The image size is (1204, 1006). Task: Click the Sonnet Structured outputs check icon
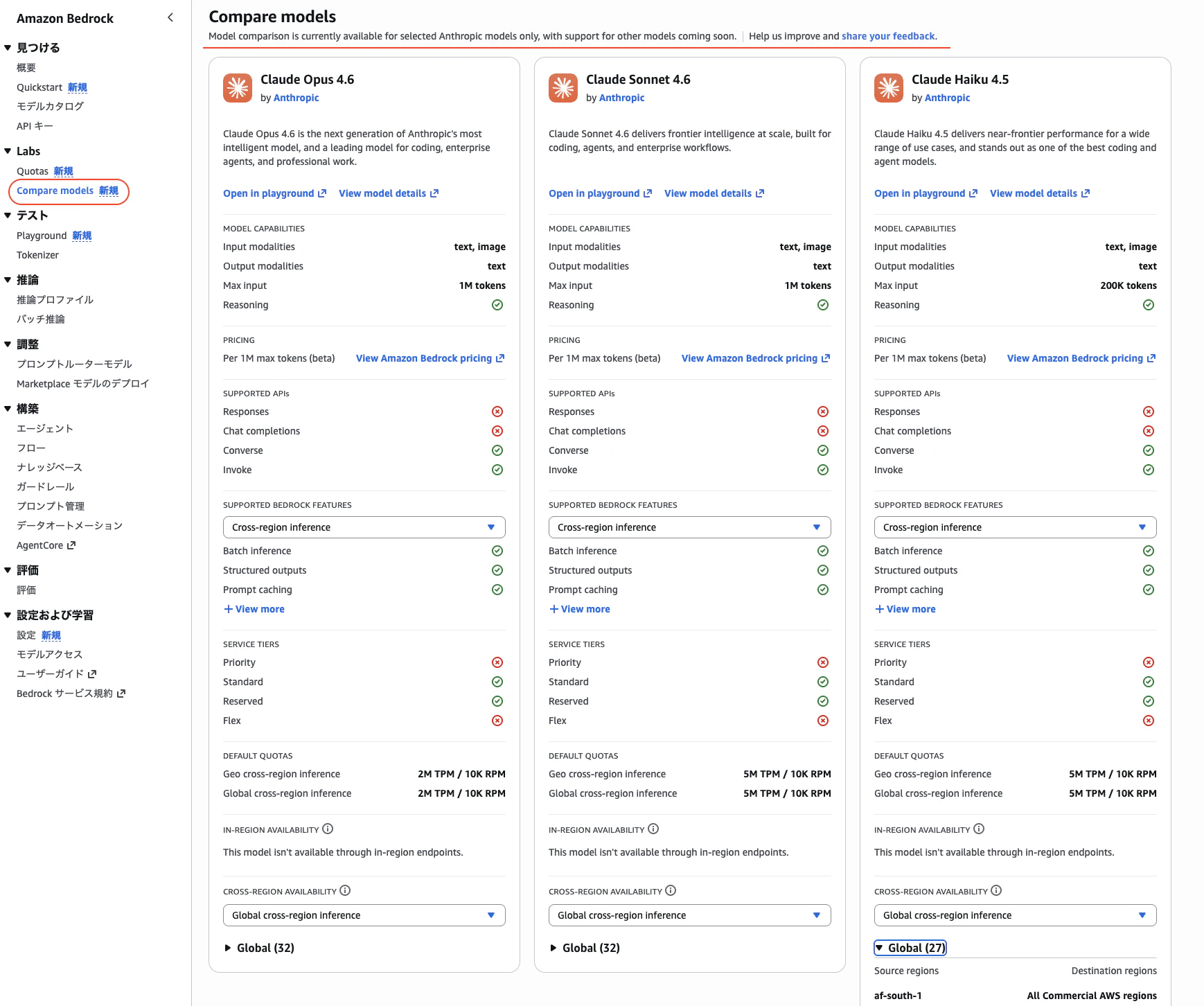pos(823,570)
